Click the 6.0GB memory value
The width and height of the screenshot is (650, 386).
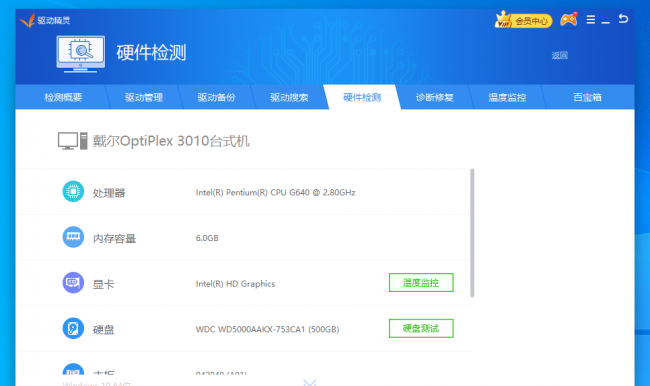coord(207,238)
